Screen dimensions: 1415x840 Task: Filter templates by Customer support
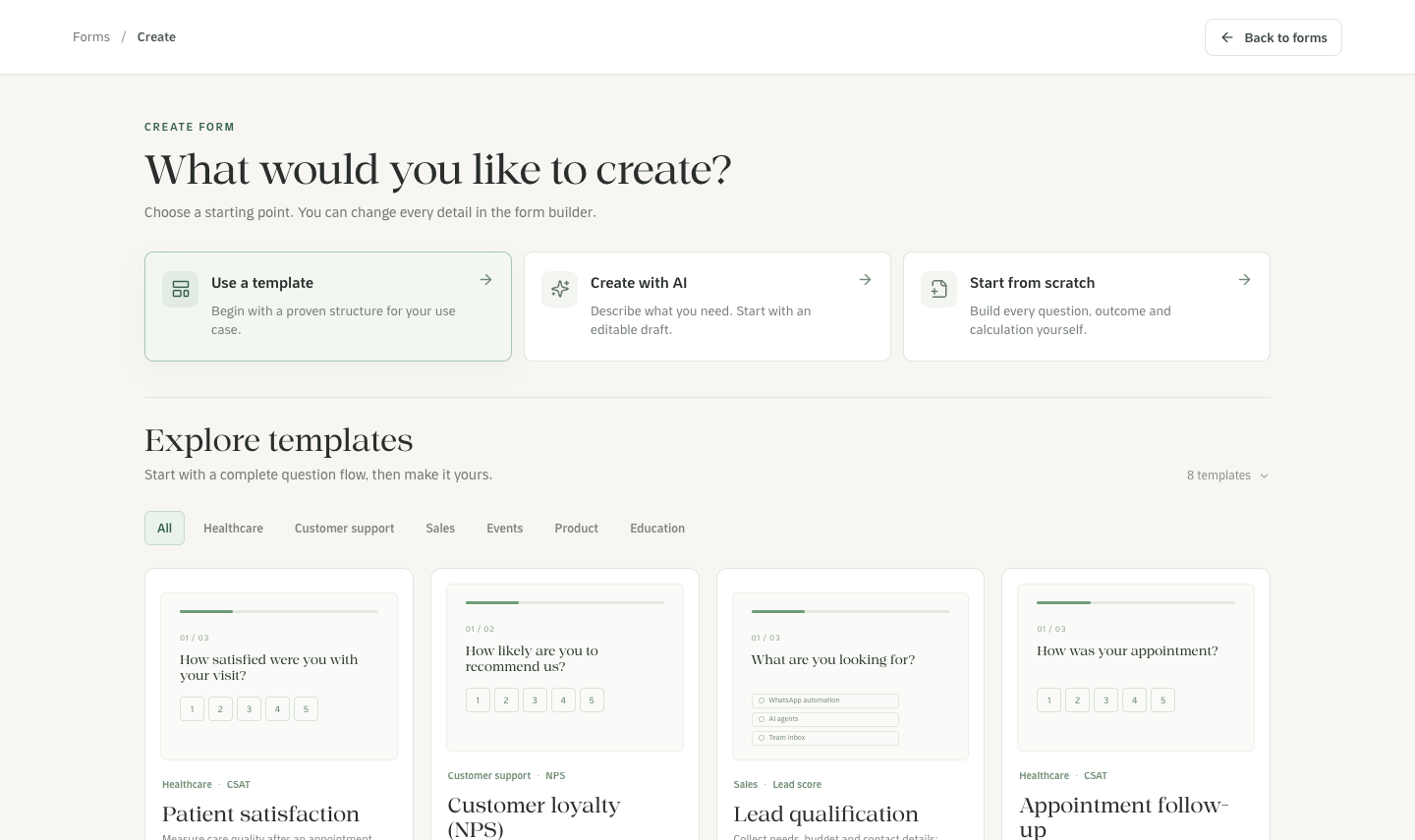(344, 529)
